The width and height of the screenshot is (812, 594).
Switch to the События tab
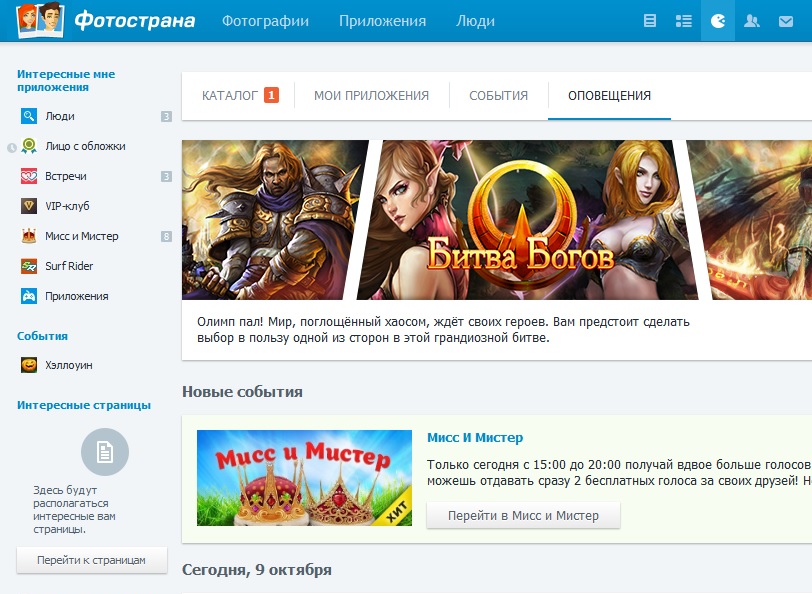(499, 96)
